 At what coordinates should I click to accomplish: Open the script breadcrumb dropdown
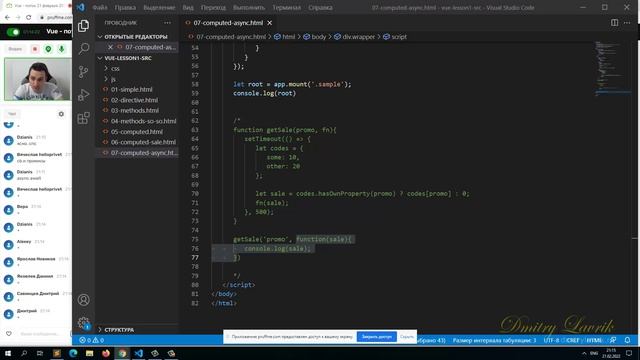point(395,37)
